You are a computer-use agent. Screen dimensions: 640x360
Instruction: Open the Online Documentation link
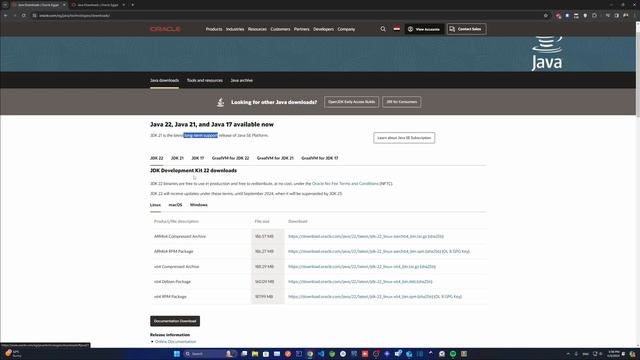click(x=176, y=342)
